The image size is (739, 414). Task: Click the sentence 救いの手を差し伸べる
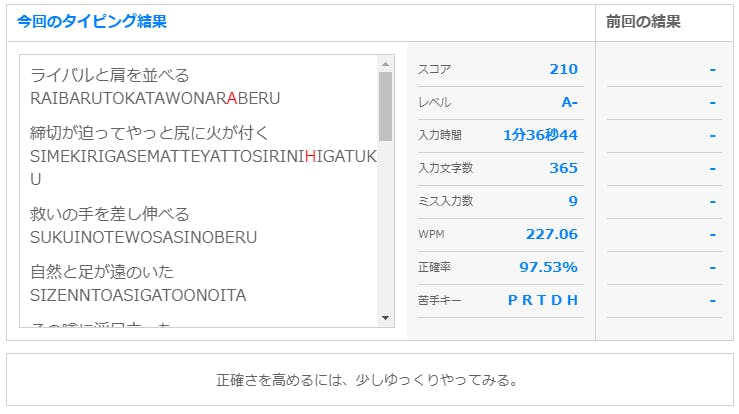tap(110, 214)
